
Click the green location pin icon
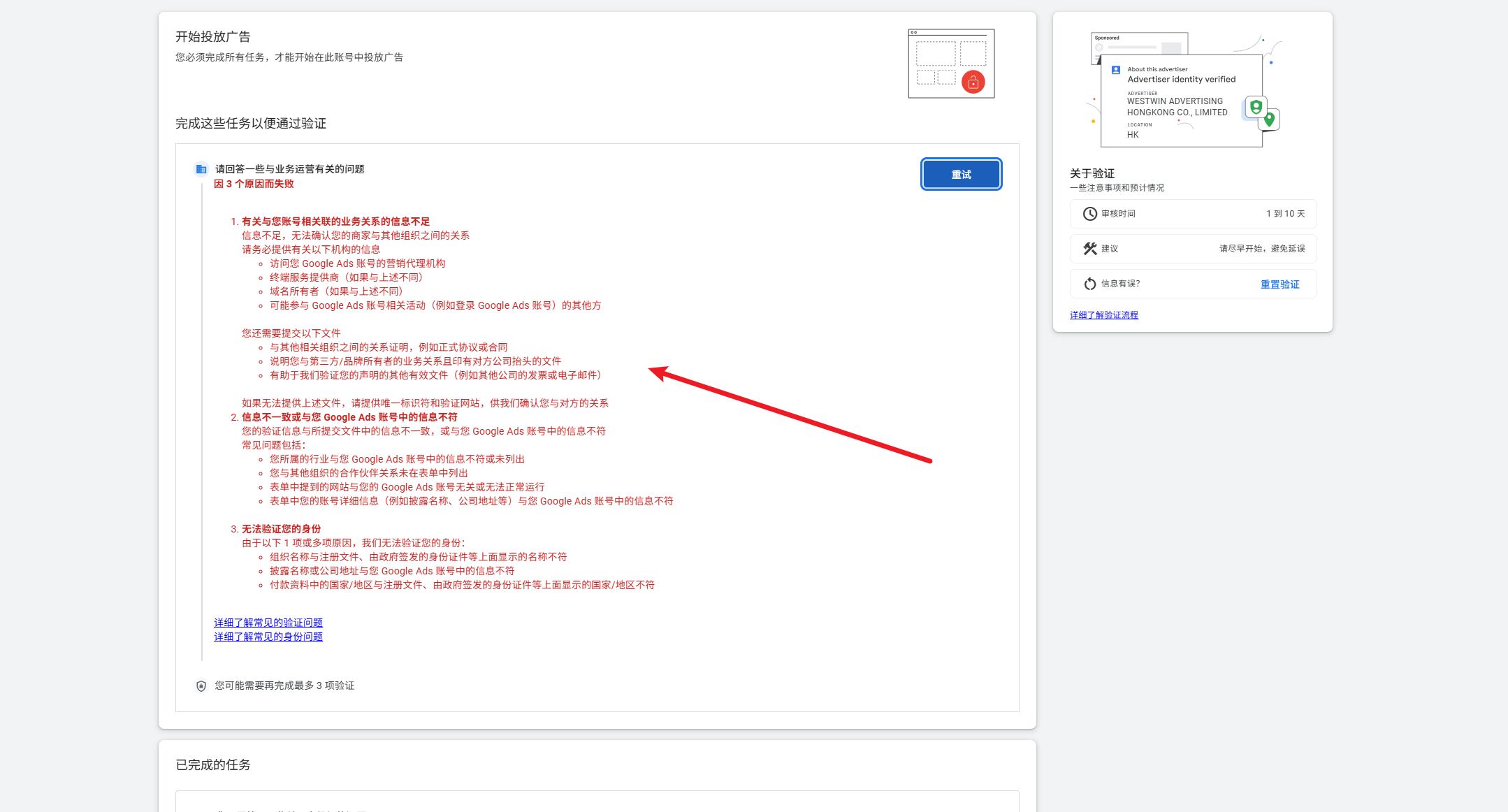point(1269,119)
